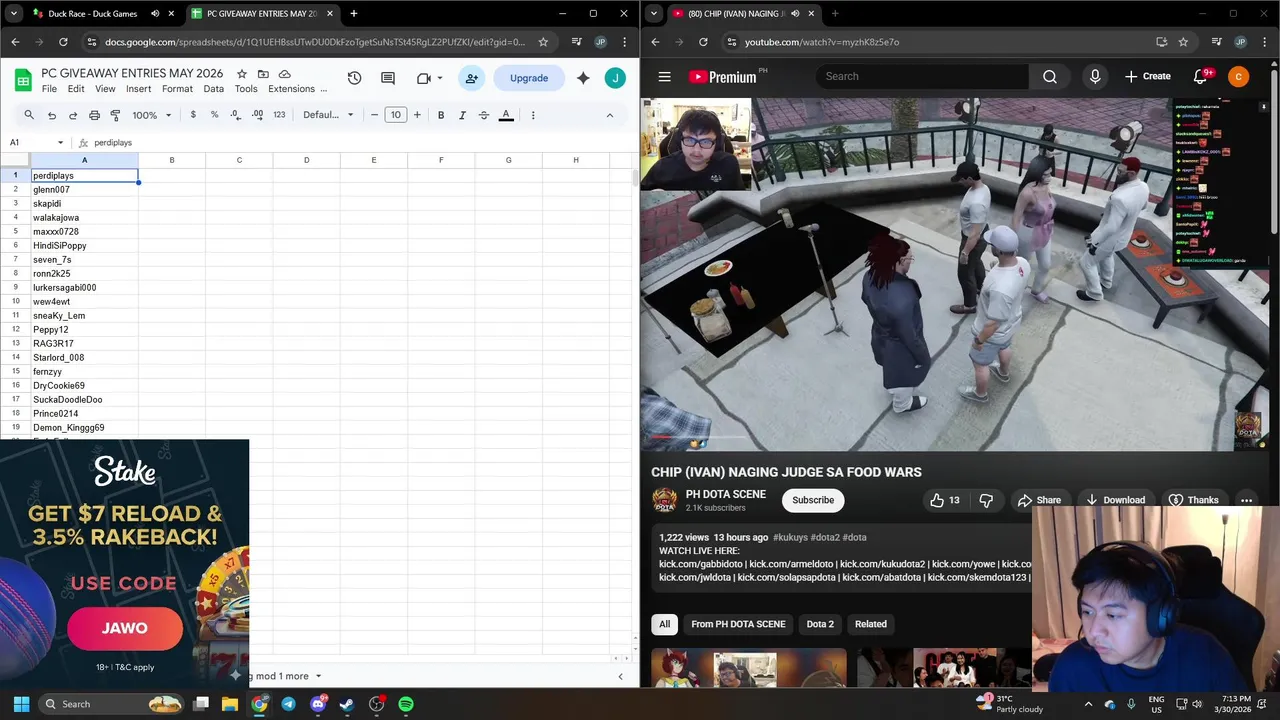Like the YouTube video
1280x720 pixels.
(x=945, y=500)
